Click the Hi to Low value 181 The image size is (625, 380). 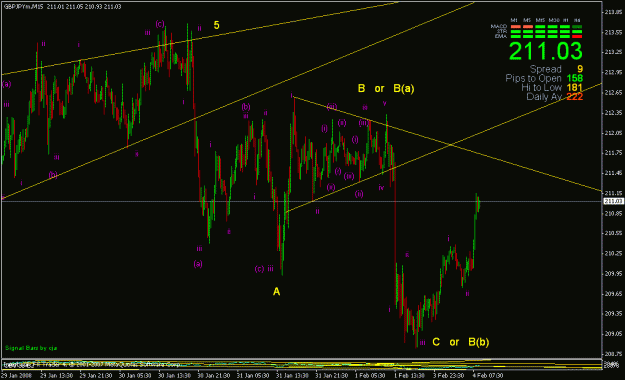[x=574, y=88]
